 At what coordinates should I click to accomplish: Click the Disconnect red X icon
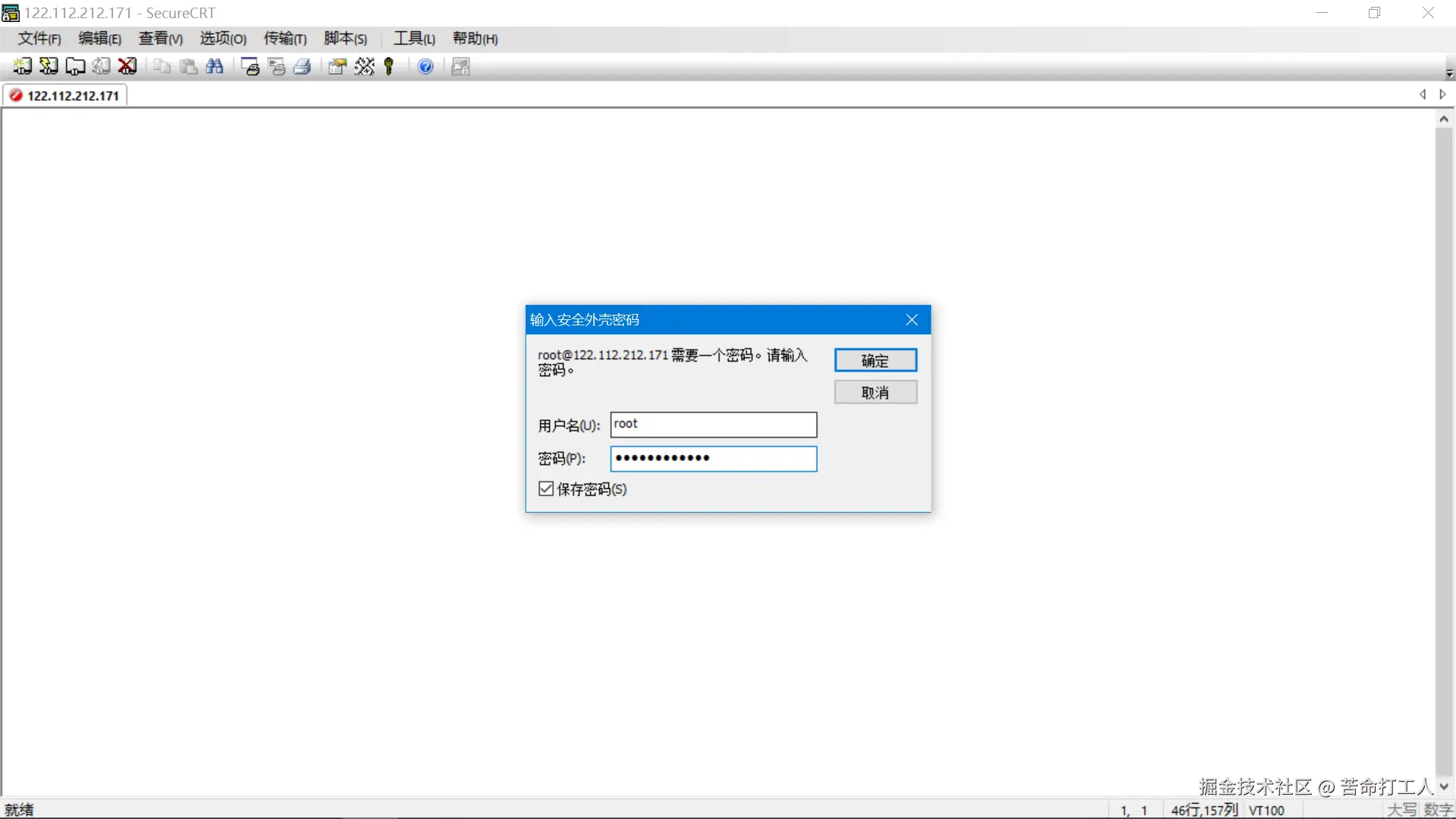127,67
